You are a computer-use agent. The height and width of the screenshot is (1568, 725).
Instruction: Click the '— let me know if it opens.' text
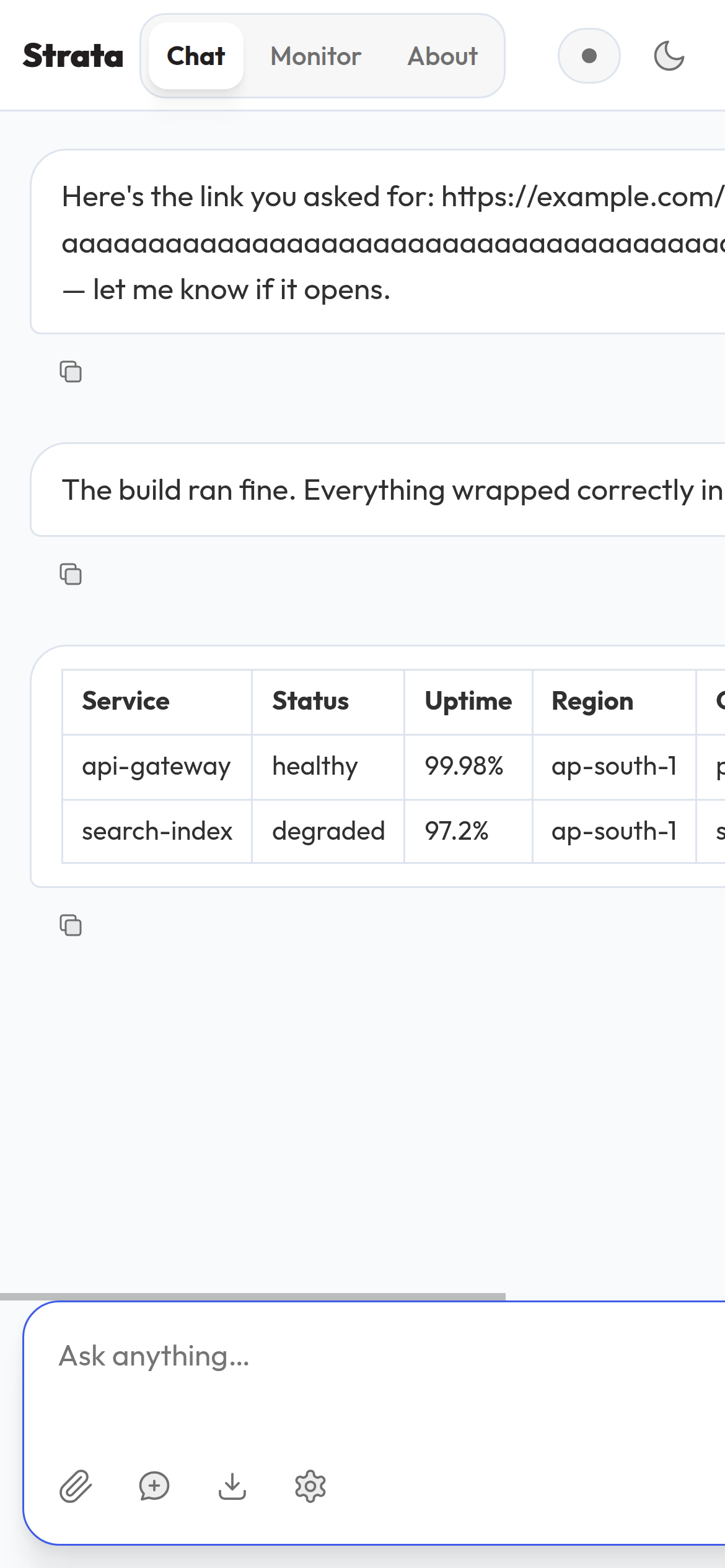pos(226,290)
